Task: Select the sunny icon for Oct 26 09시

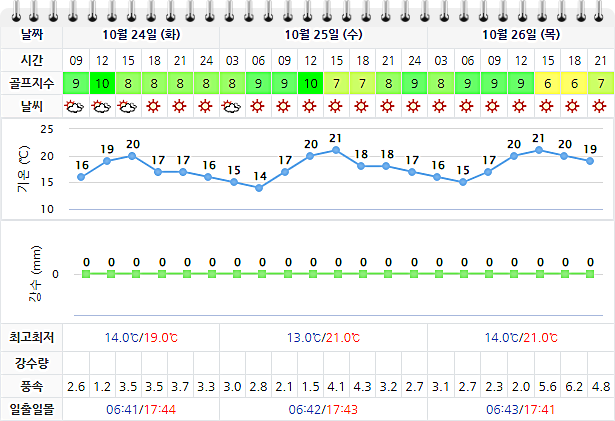Action: click(493, 106)
